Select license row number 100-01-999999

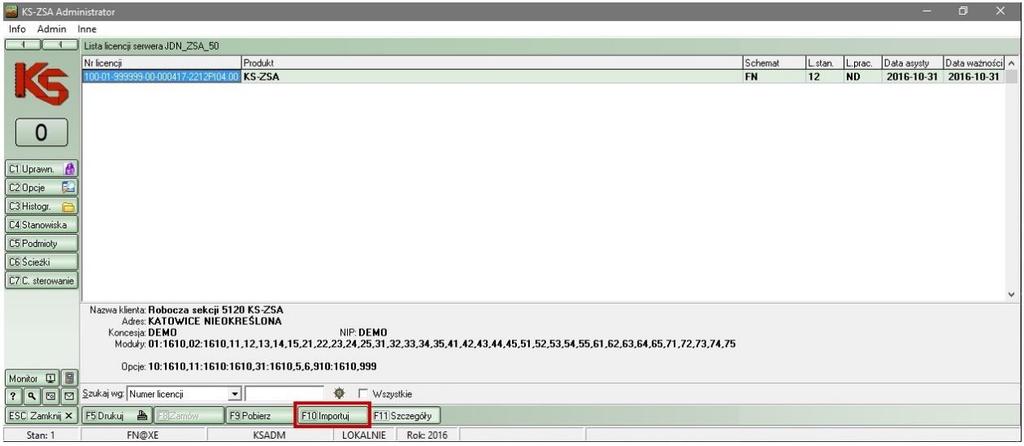(162, 76)
